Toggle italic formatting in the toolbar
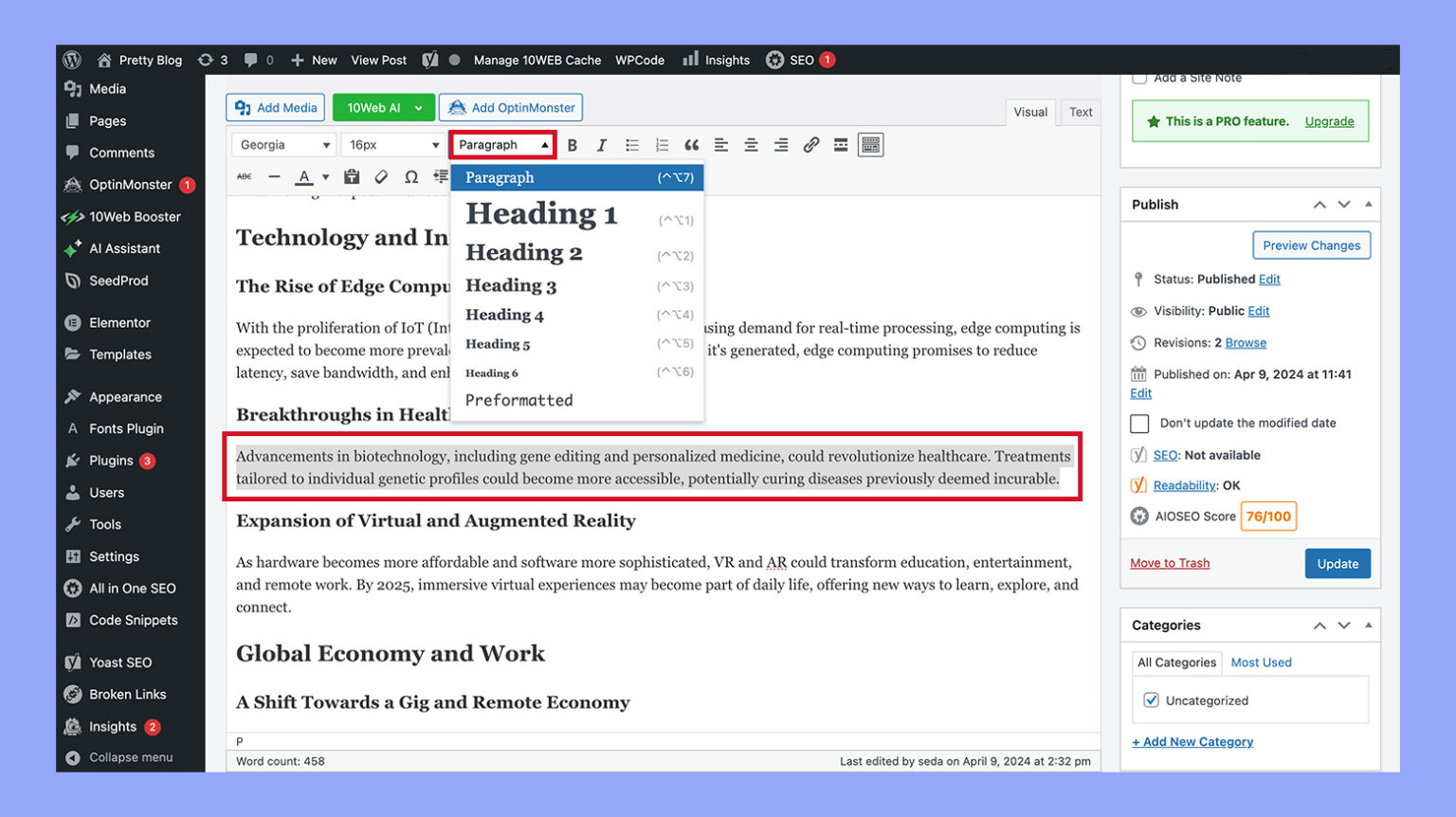This screenshot has height=817, width=1456. pos(602,144)
